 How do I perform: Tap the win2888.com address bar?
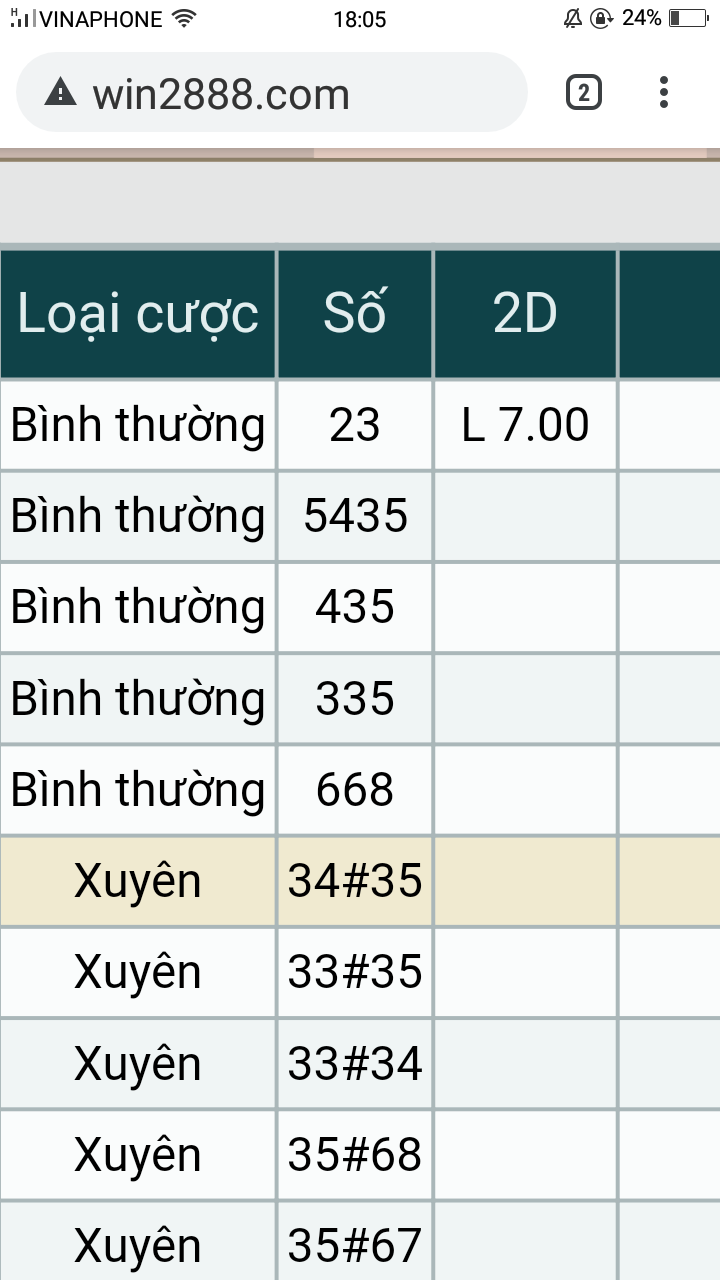point(272,93)
